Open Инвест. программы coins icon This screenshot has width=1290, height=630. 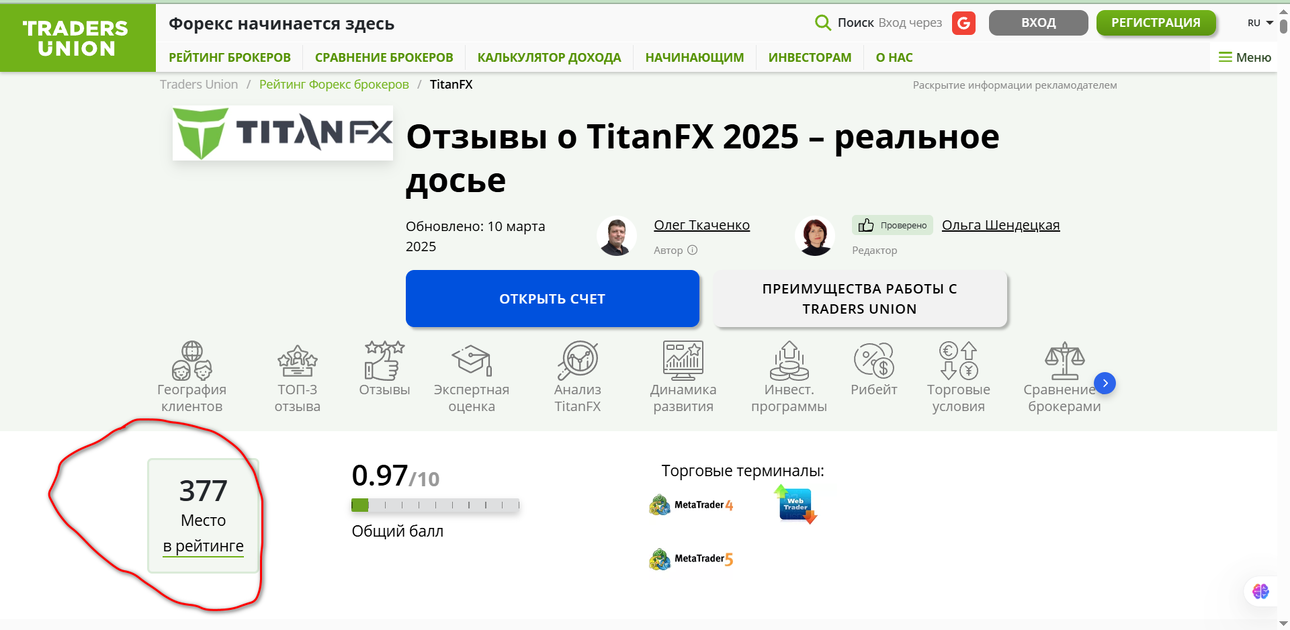789,359
